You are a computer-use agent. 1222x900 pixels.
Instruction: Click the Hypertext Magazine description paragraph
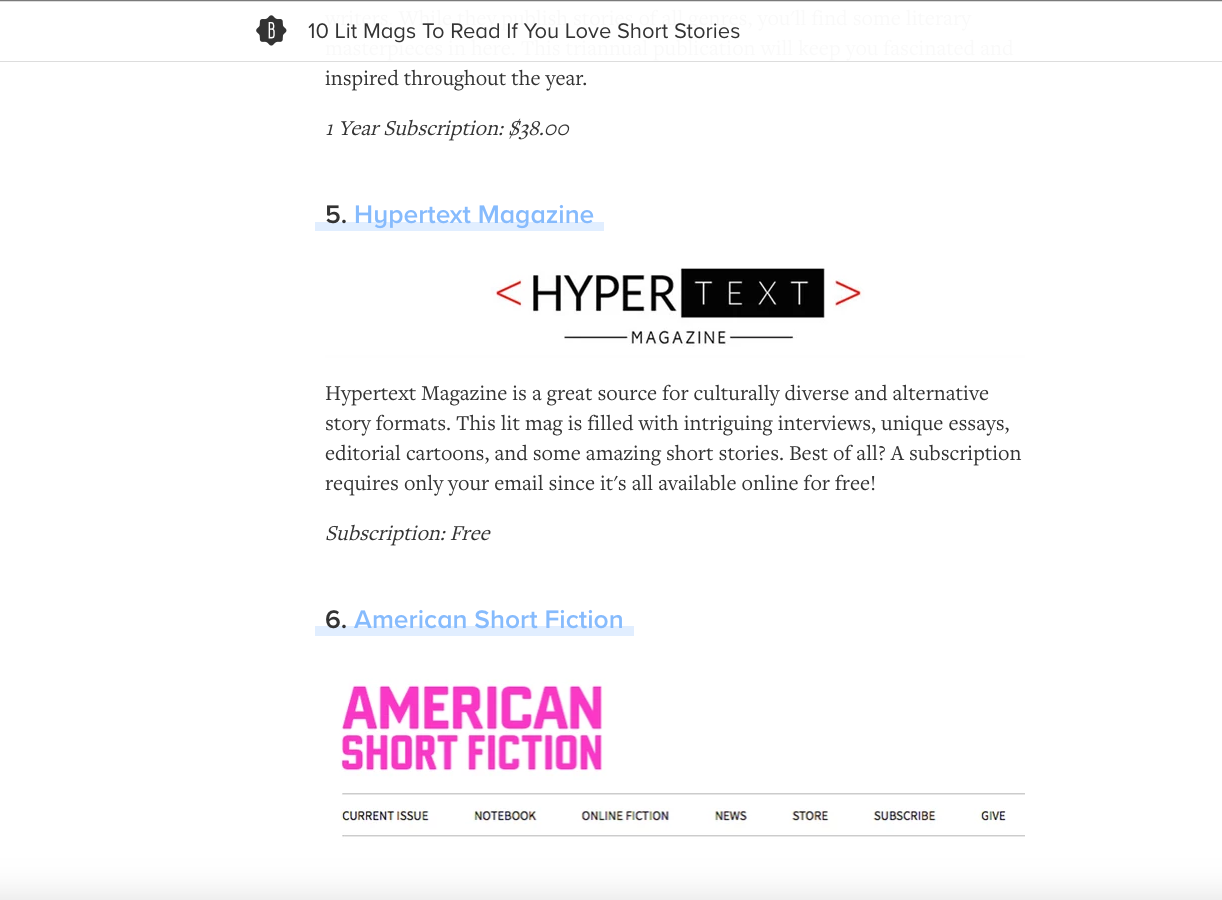coord(673,438)
